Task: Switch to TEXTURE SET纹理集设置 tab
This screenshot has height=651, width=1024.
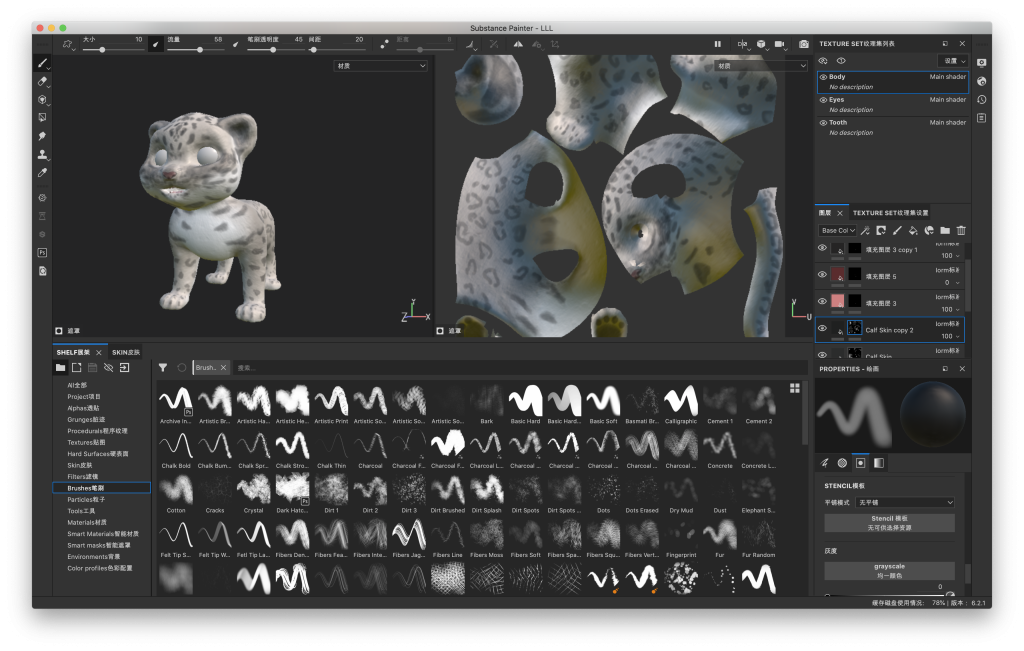Action: pyautogui.click(x=890, y=213)
